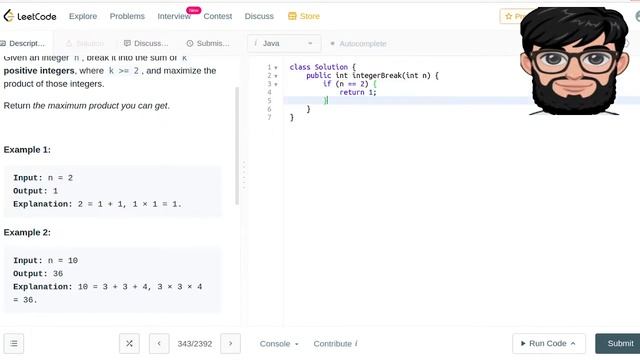This screenshot has height=360, width=640.
Task: Click the 343/2392 problem counter
Action: [195, 344]
